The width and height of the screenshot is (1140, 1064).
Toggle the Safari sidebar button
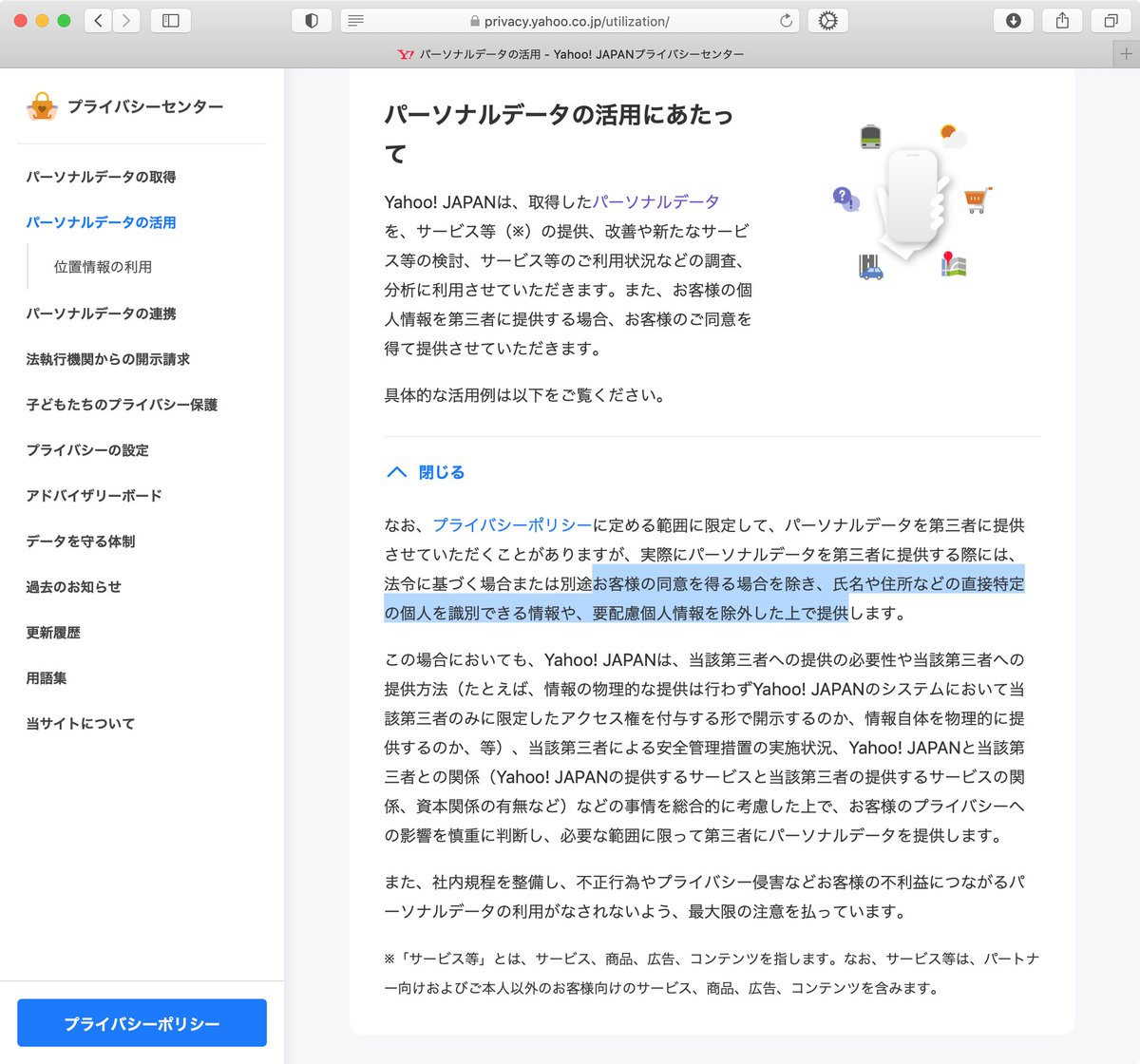[171, 20]
